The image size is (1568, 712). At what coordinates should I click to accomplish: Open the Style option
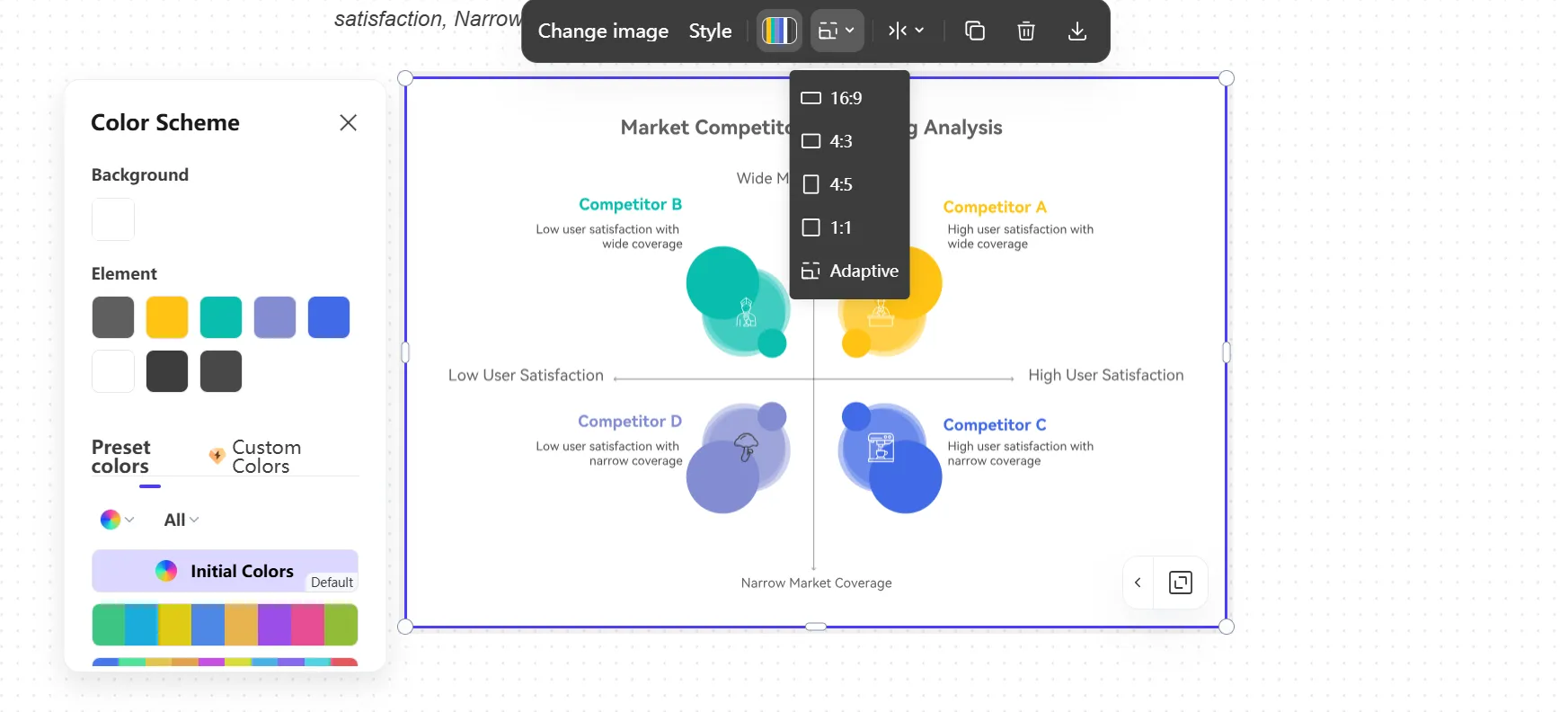710,31
